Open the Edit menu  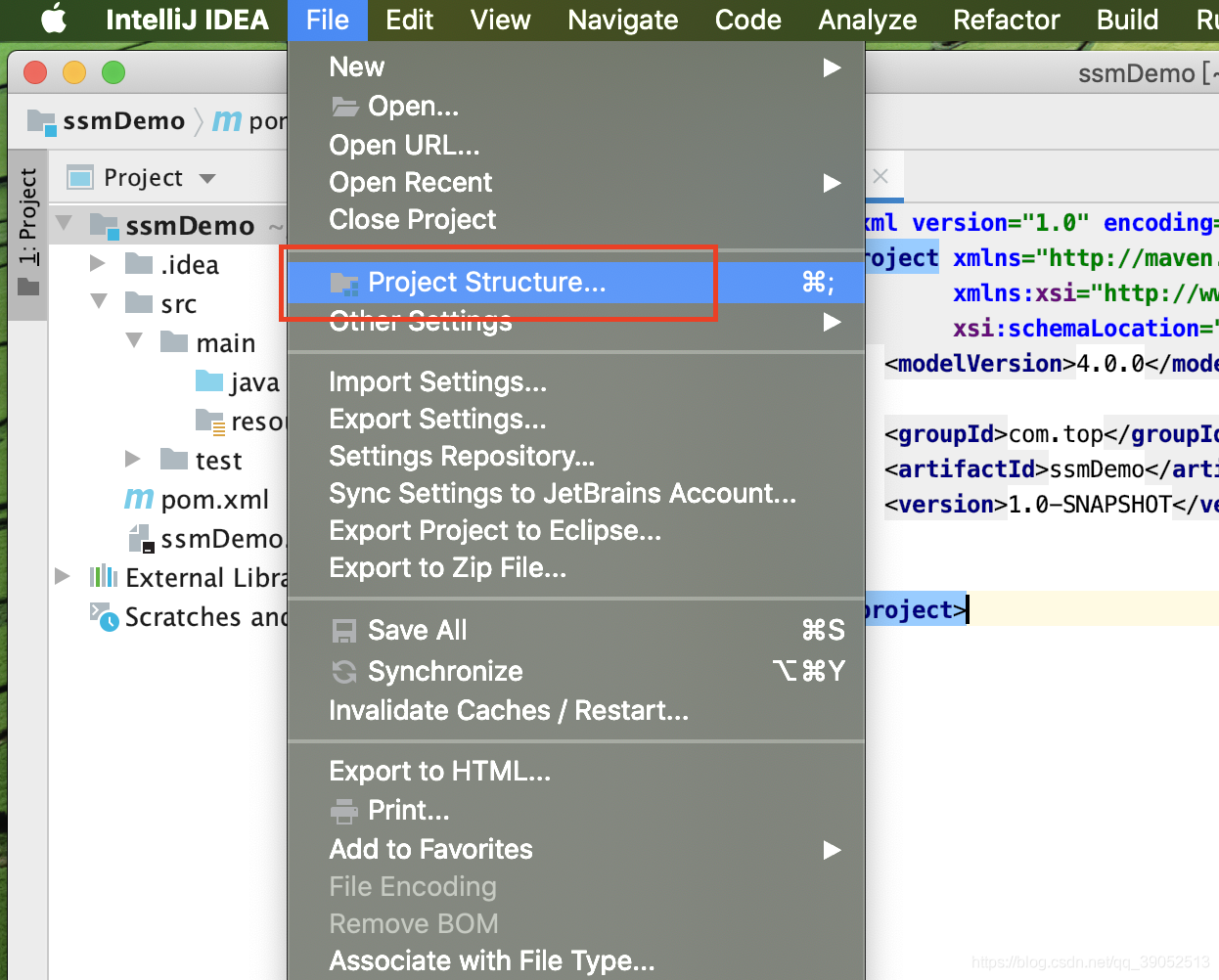(409, 20)
